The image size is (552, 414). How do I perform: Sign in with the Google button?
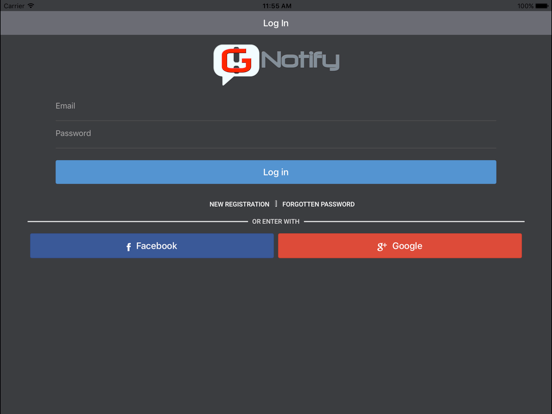(x=400, y=246)
